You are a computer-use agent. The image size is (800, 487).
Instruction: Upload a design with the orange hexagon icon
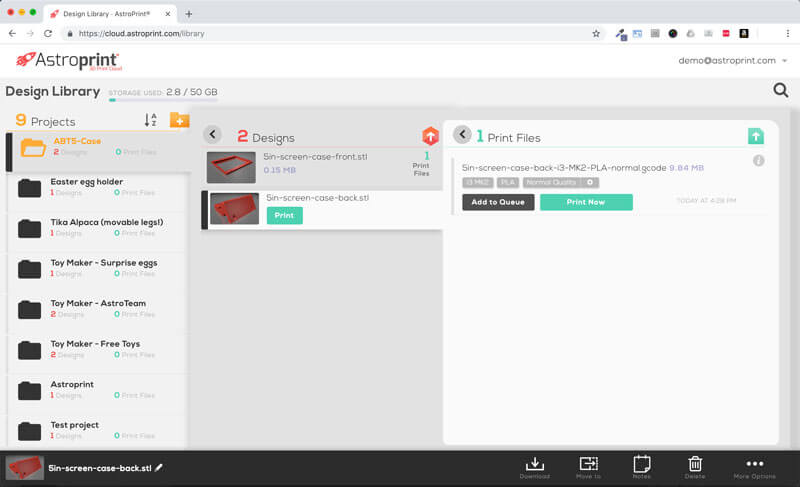[430, 136]
